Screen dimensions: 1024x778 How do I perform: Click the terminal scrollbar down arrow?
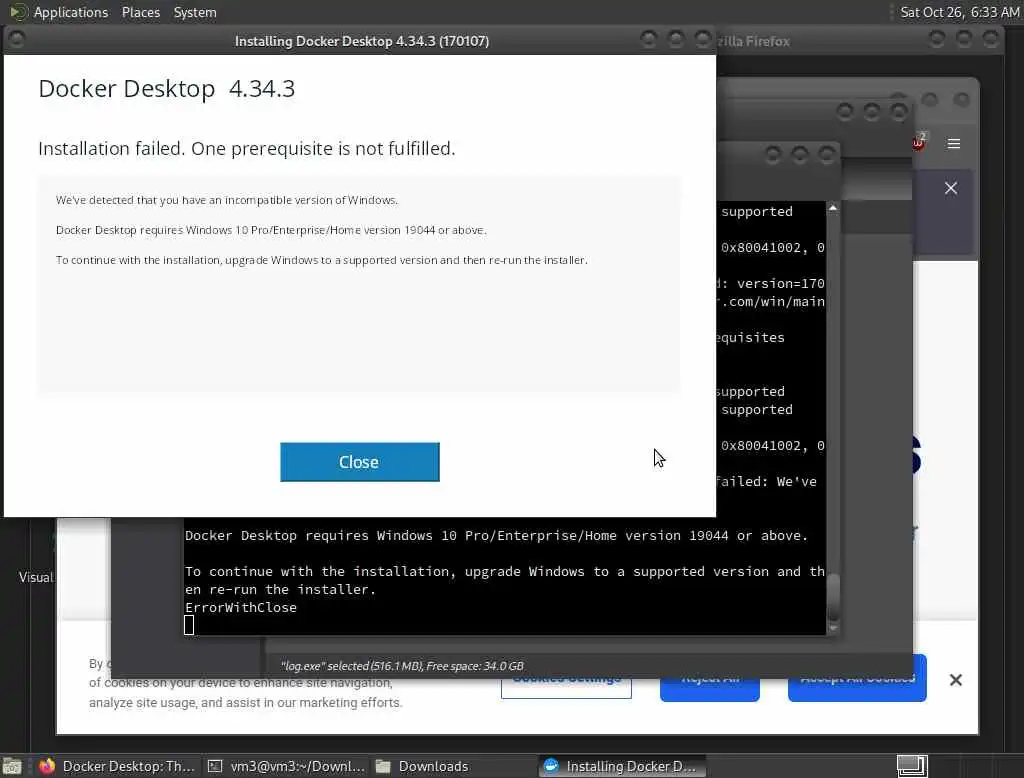833,628
